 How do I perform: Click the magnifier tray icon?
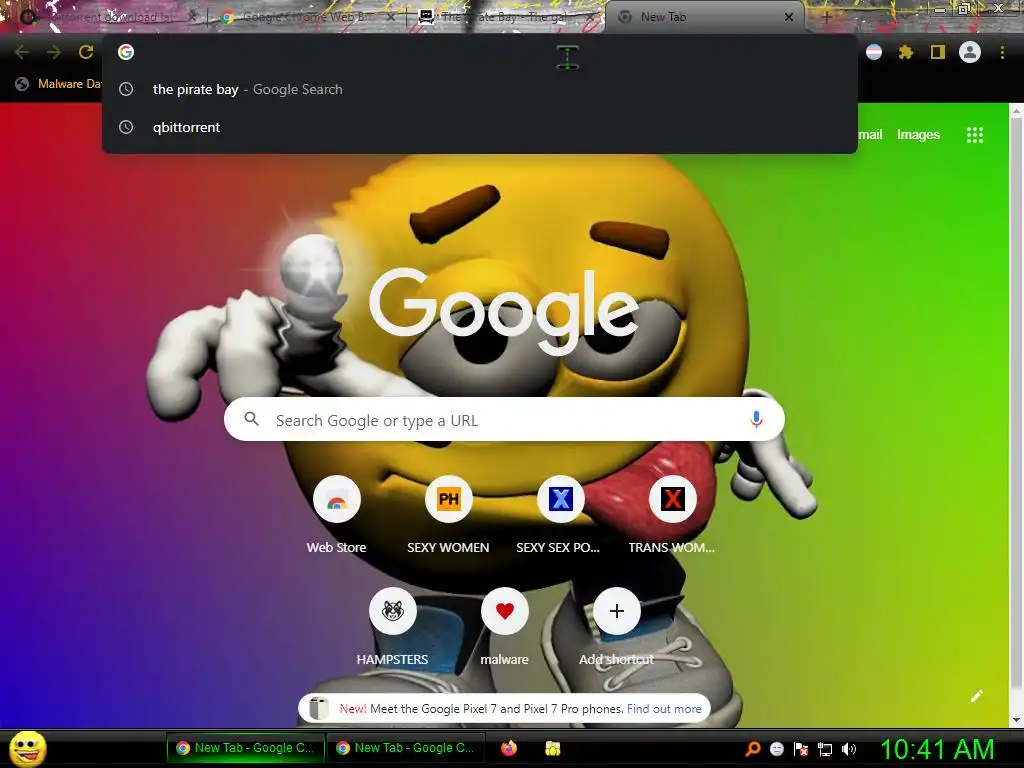pos(752,749)
